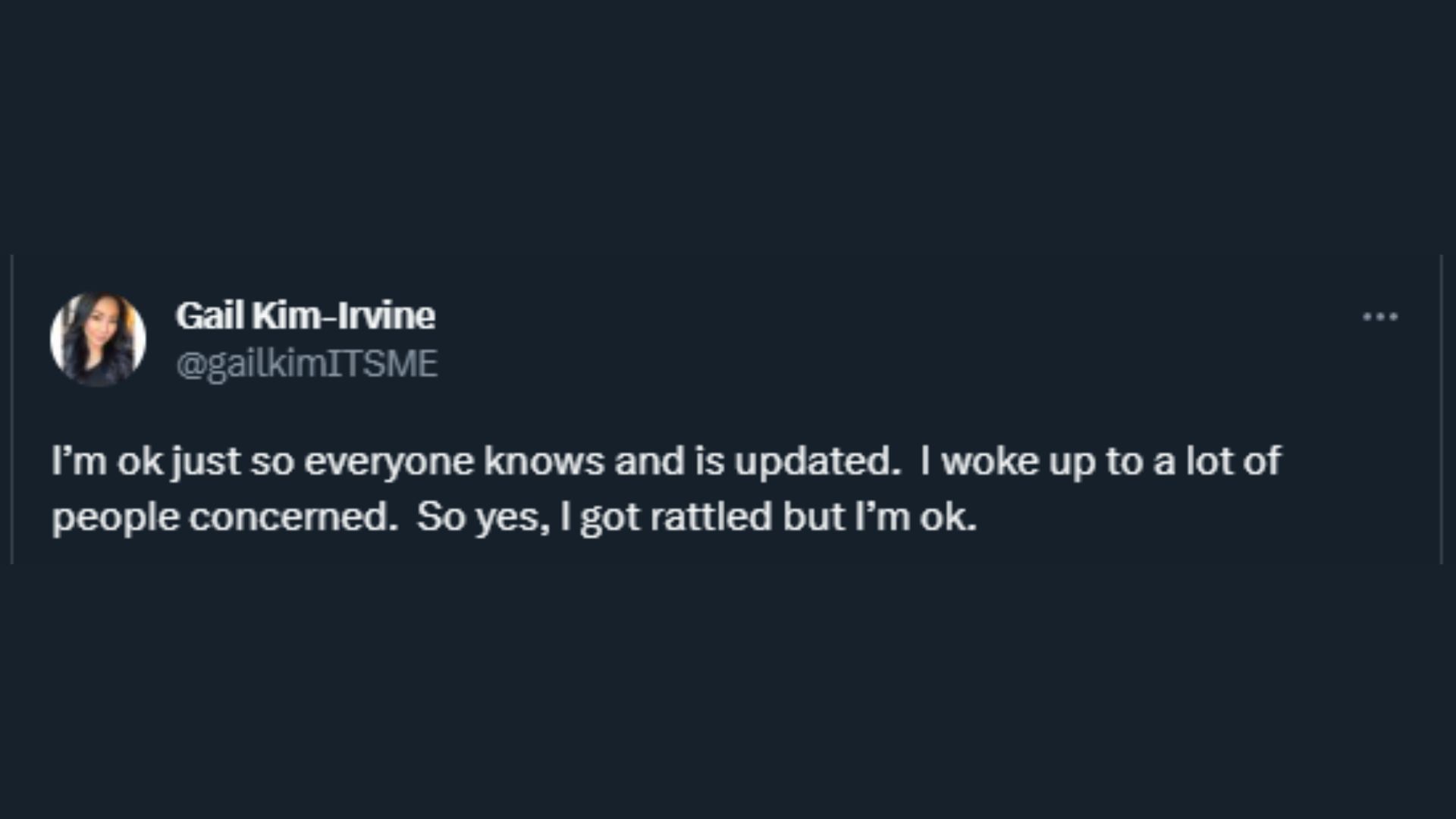Click the word "Gail" in the display name
The width and height of the screenshot is (1456, 819).
pyautogui.click(x=209, y=315)
